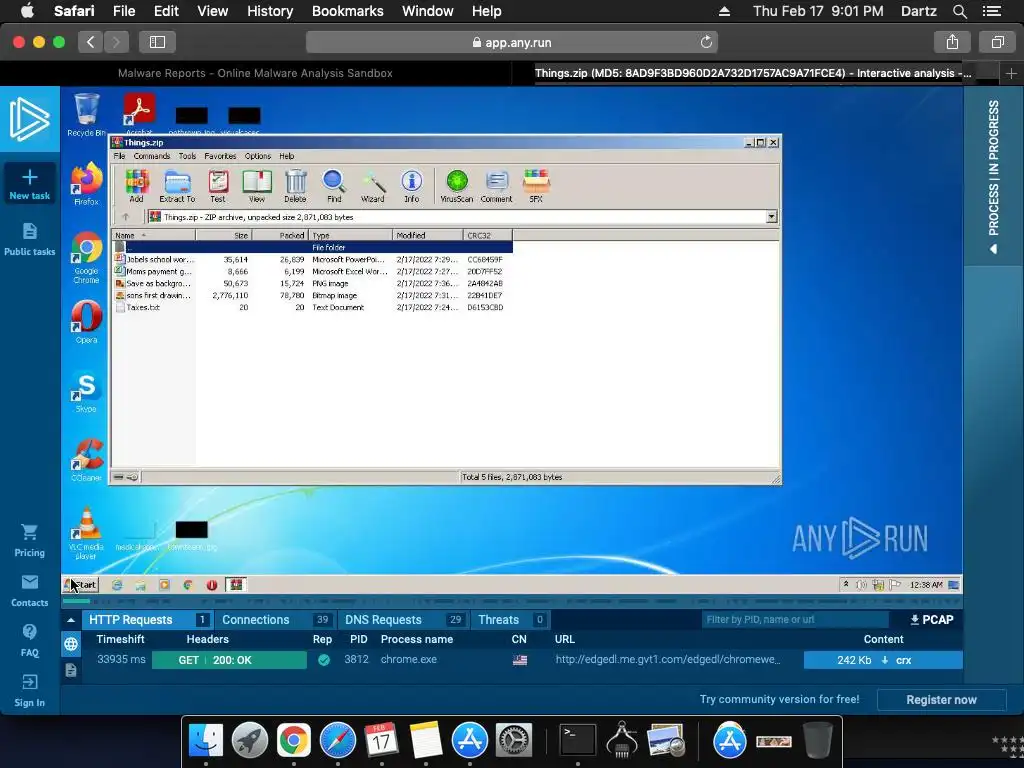
Task: Sort by the Name column header
Action: click(154, 235)
